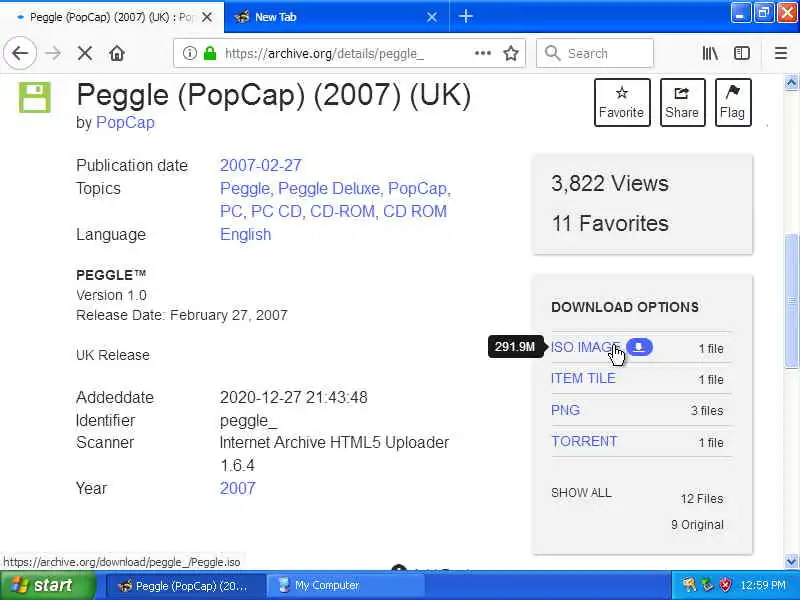Go back to the previous page
Screen dimensions: 800x600
pyautogui.click(x=20, y=53)
